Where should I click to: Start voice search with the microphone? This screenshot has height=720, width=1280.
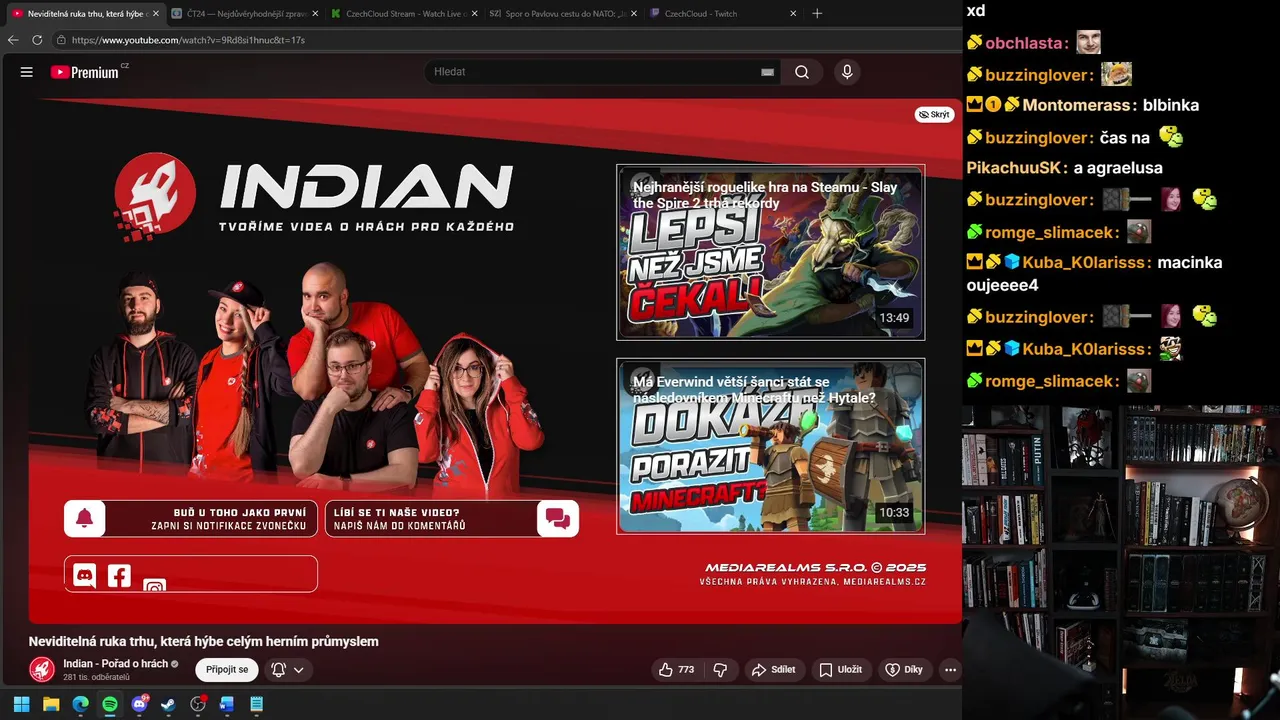847,72
